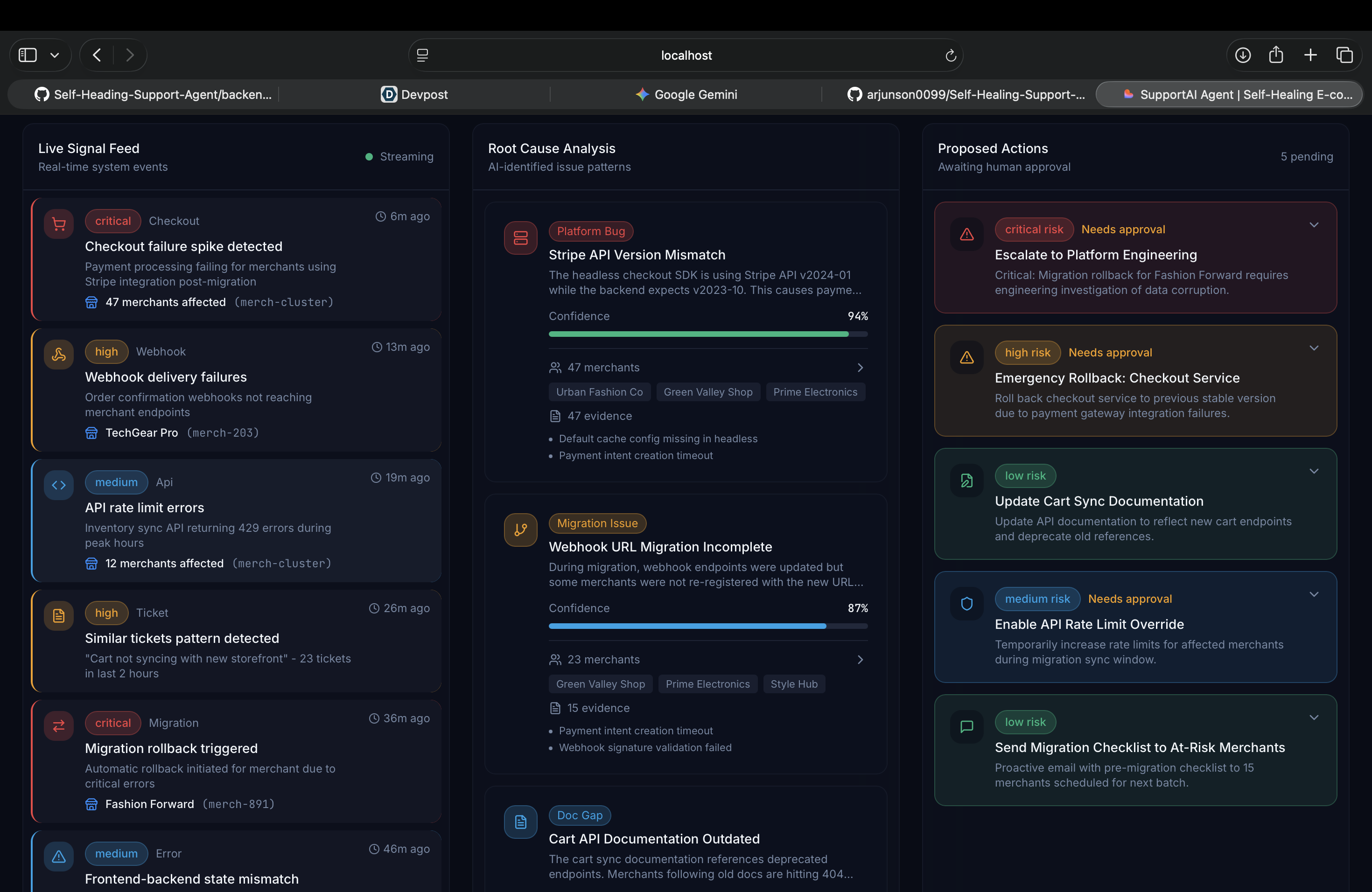Click the swap arrows icon on Migration rollback card

(x=59, y=725)
